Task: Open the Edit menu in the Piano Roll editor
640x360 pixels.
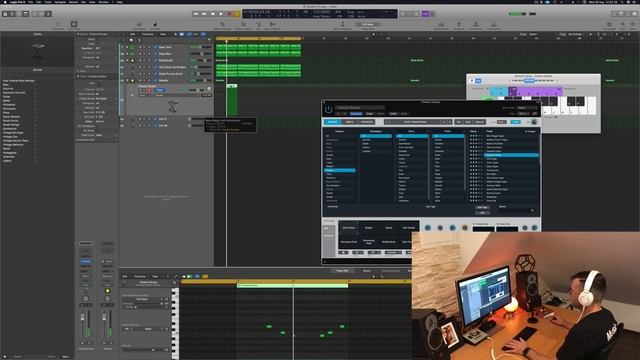Action: 125,276
